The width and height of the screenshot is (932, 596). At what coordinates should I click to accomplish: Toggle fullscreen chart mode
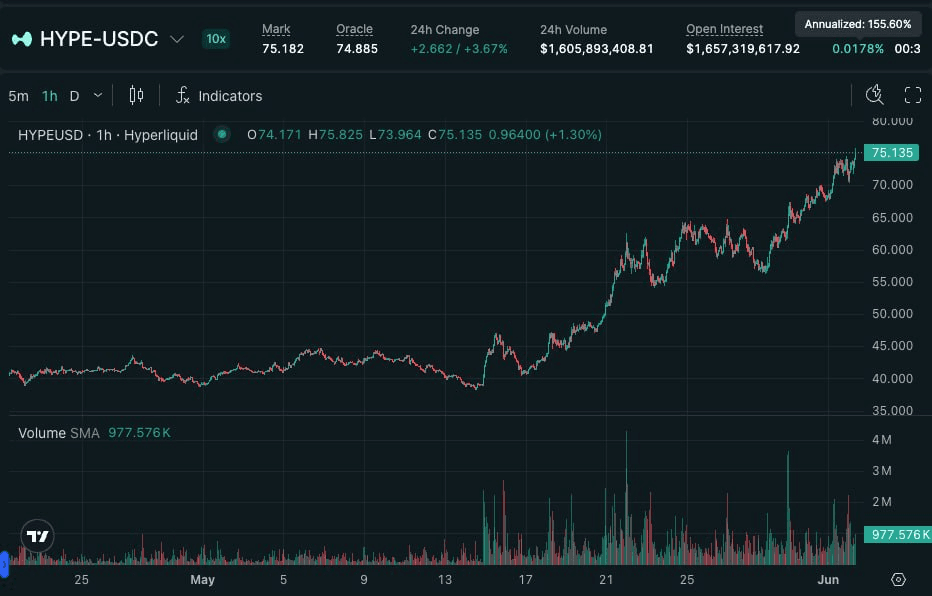[x=912, y=94]
